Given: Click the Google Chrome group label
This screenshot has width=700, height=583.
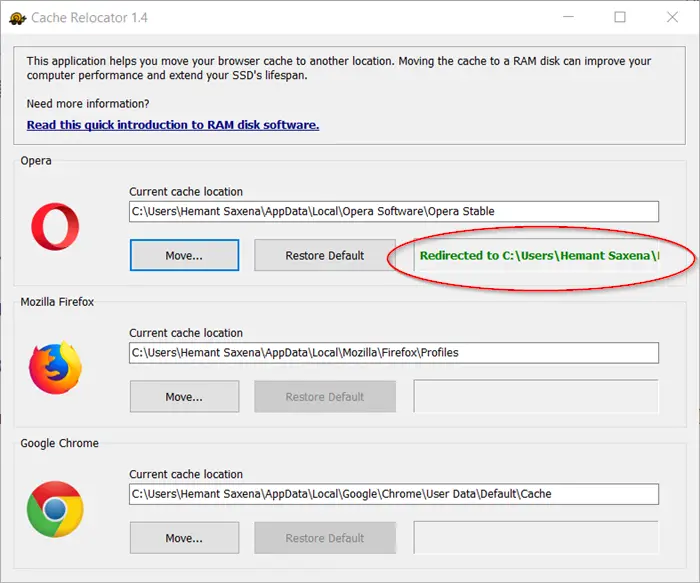Looking at the screenshot, I should click(59, 443).
